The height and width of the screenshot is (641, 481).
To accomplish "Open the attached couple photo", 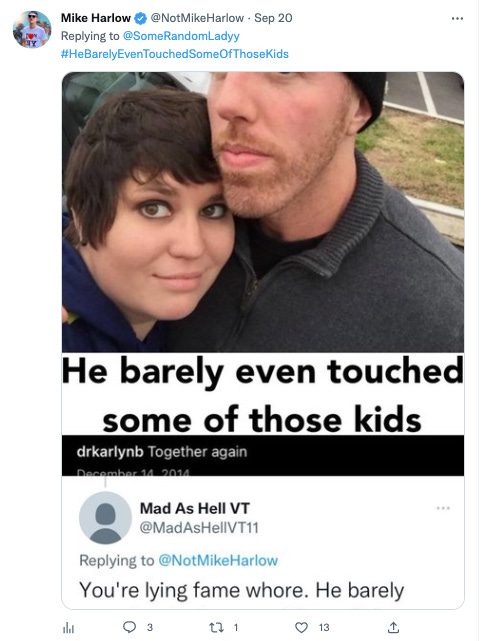I will (263, 212).
